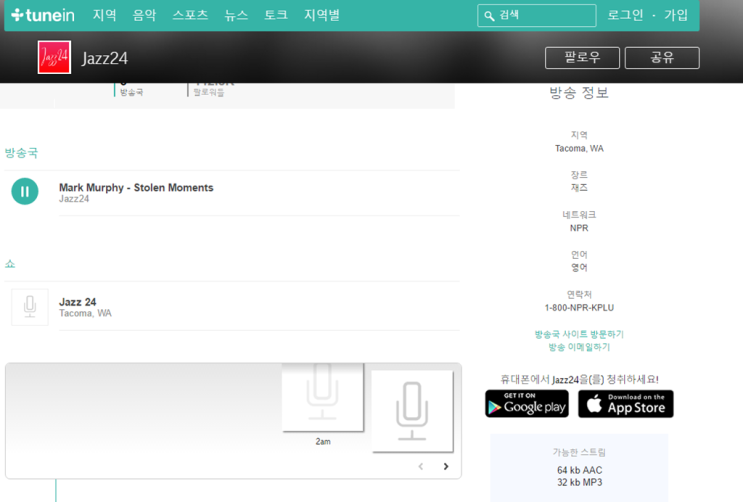Open 방송 이메일하기 link
This screenshot has height=502, width=743.
coord(579,347)
